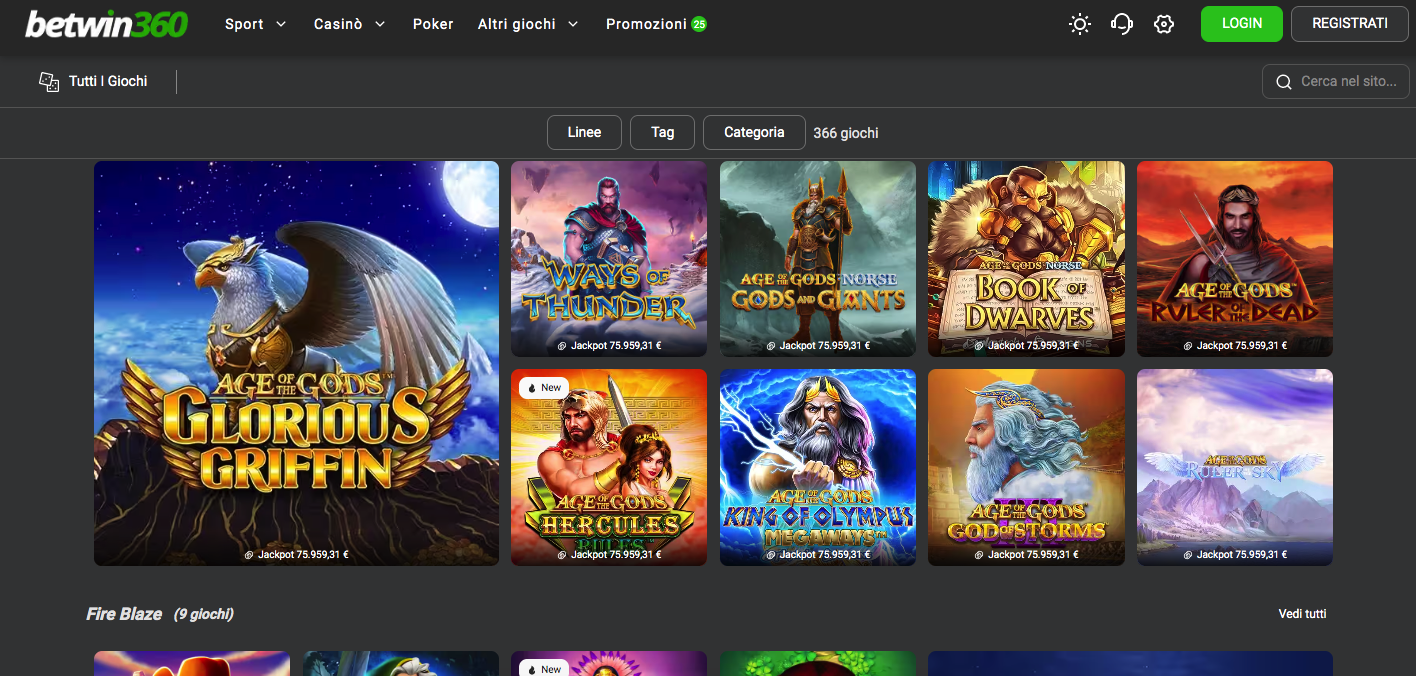Image resolution: width=1416 pixels, height=676 pixels.
Task: Click jackpot icon under Glorious Griffin
Action: pyautogui.click(x=249, y=555)
